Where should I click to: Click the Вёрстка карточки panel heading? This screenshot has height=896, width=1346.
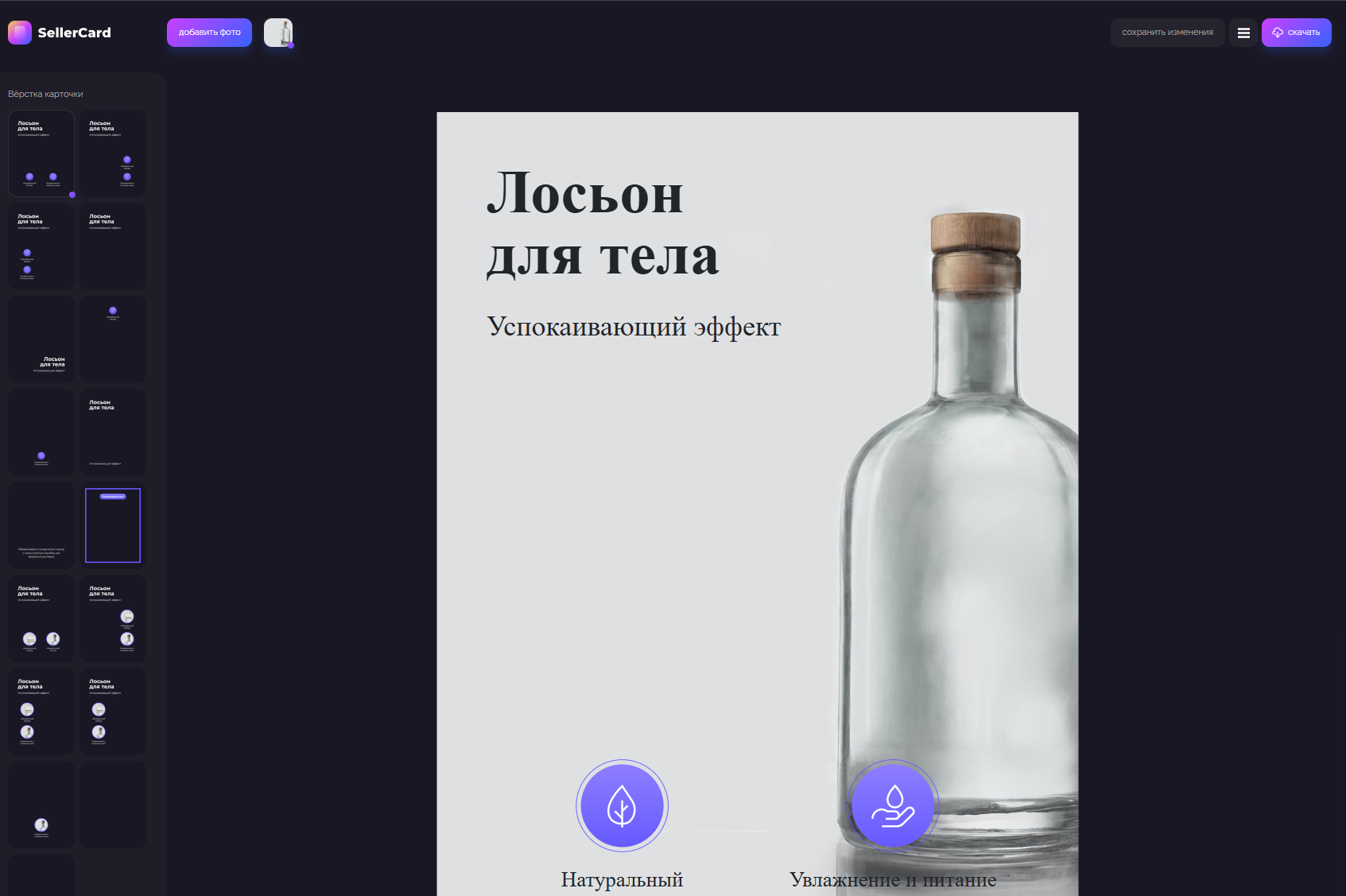coord(45,94)
